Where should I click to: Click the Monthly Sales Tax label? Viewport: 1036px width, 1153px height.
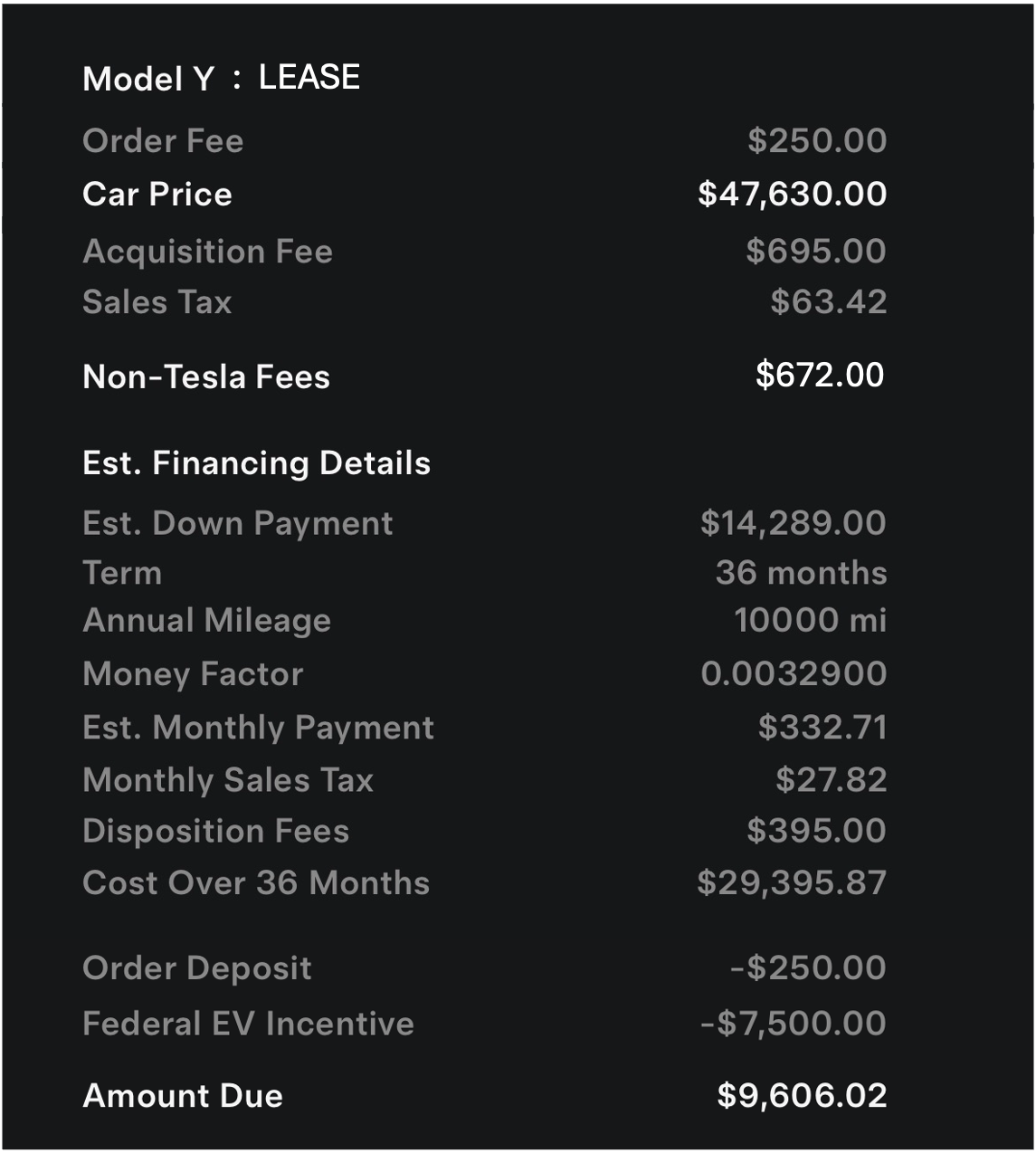(228, 780)
